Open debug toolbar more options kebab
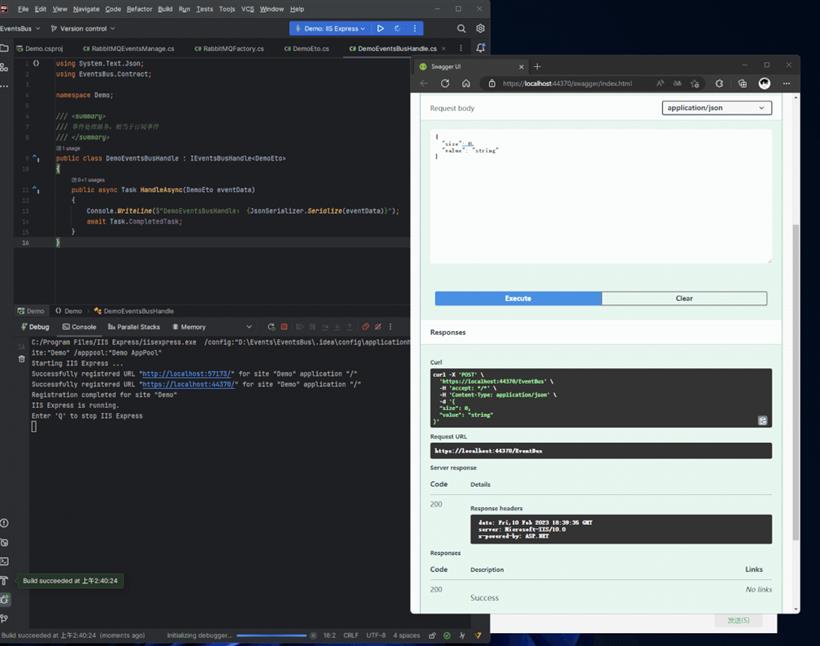 [390, 326]
